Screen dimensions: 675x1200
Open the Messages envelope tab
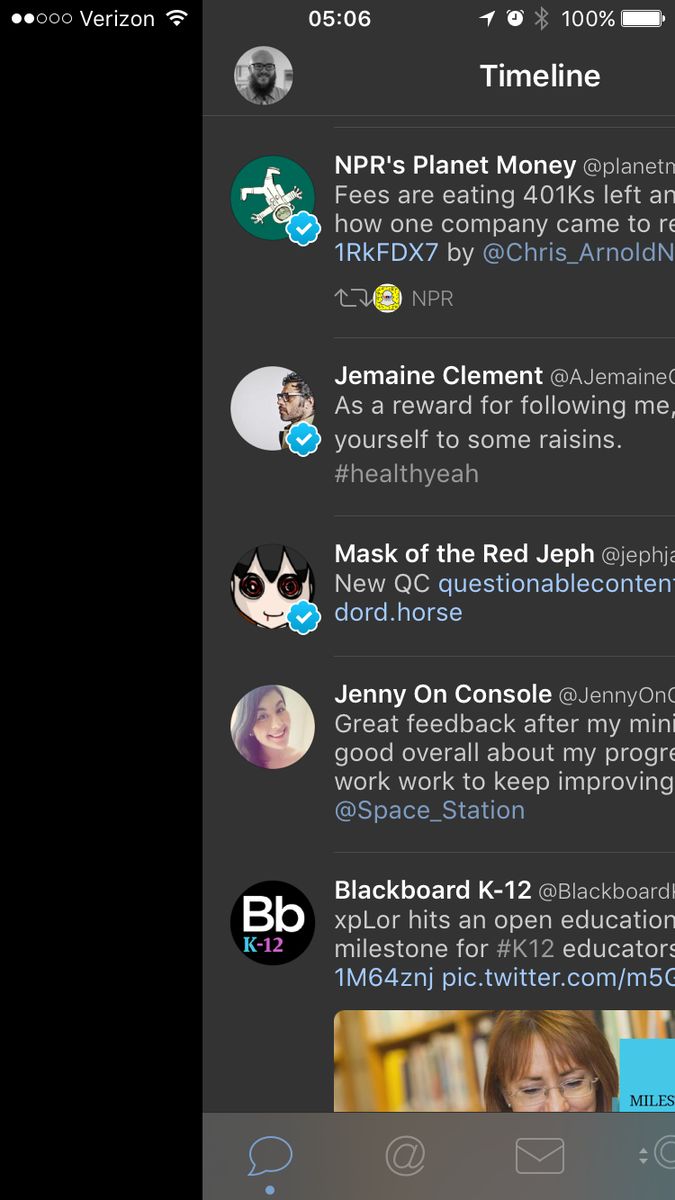point(540,1156)
